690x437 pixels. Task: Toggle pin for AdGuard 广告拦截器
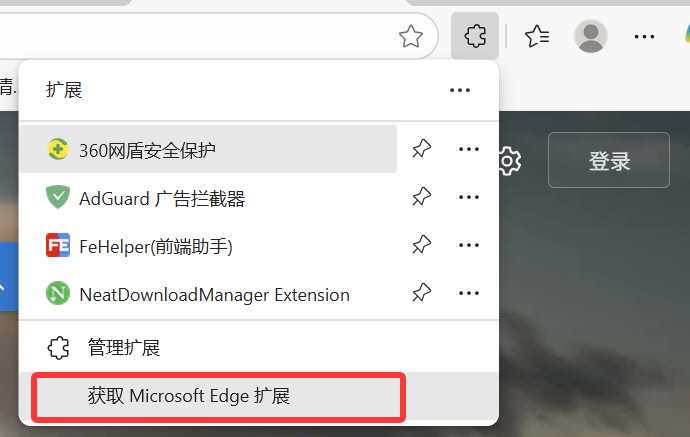pos(422,198)
